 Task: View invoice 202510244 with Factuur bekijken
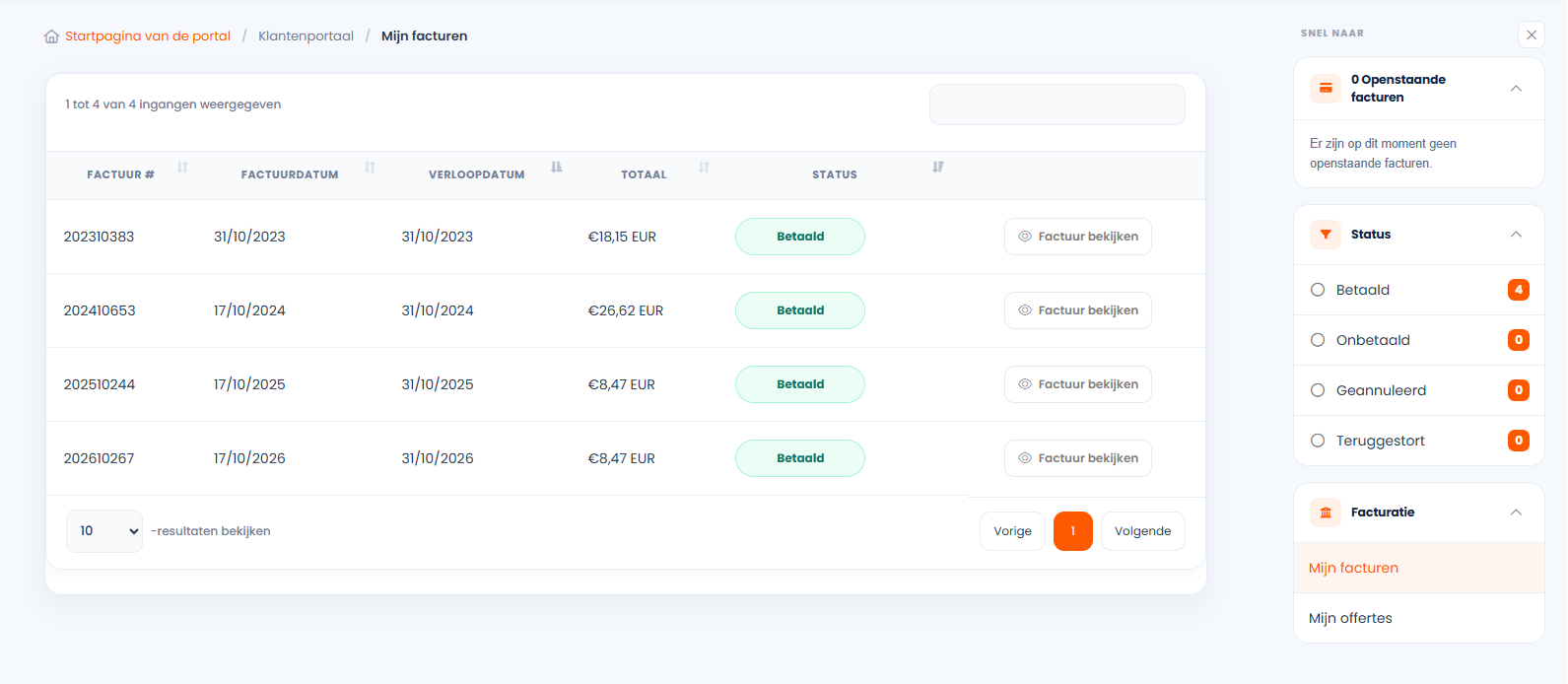tap(1078, 384)
